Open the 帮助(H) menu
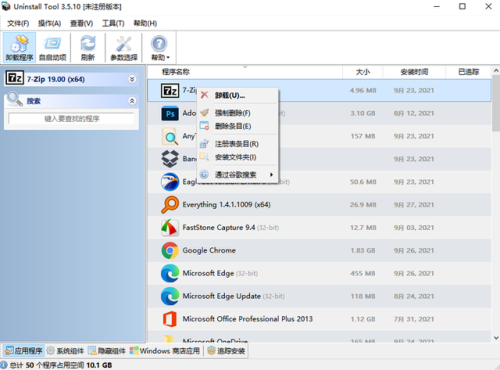 click(145, 23)
